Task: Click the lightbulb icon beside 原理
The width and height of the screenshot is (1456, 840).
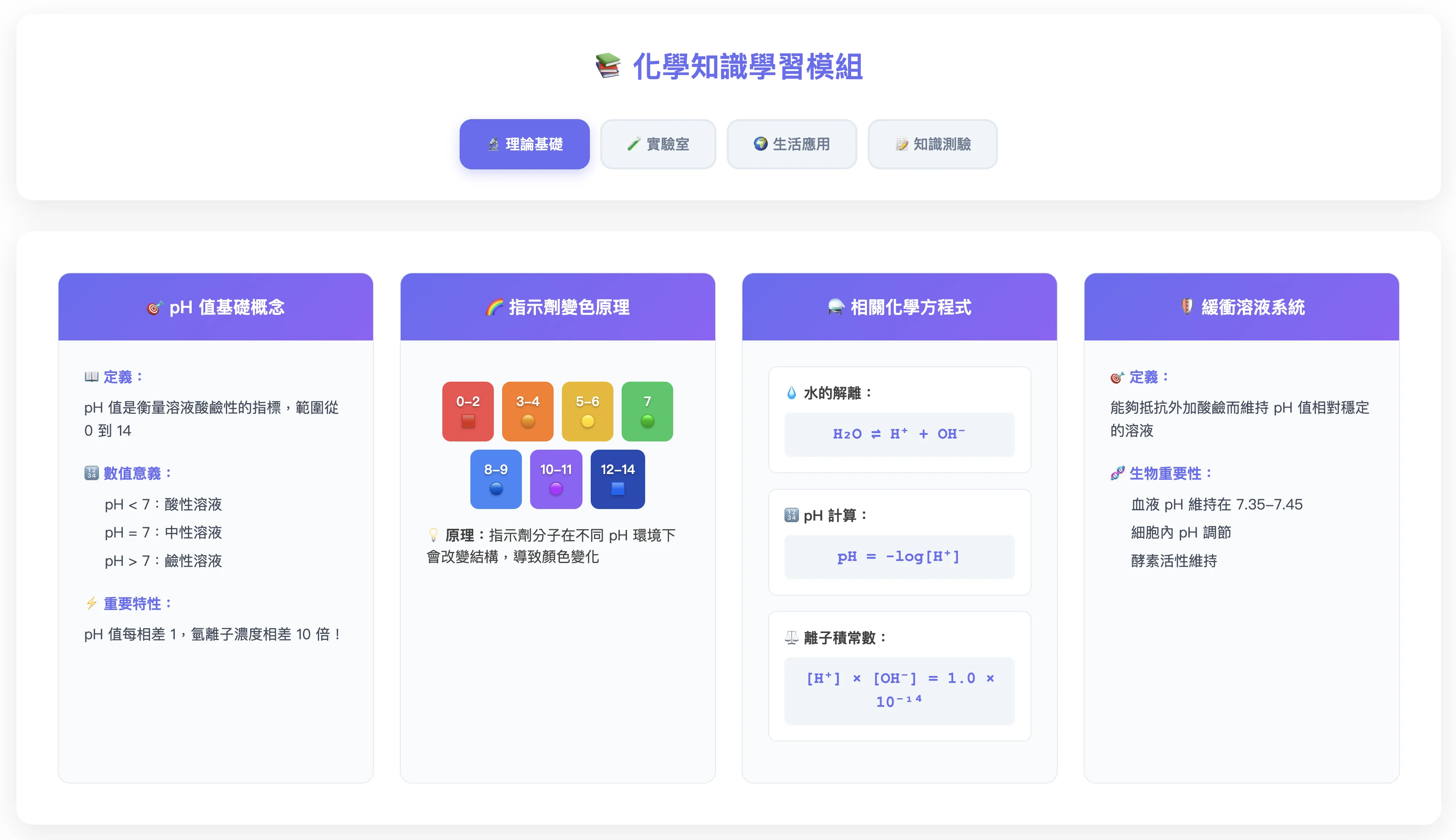Action: (433, 535)
